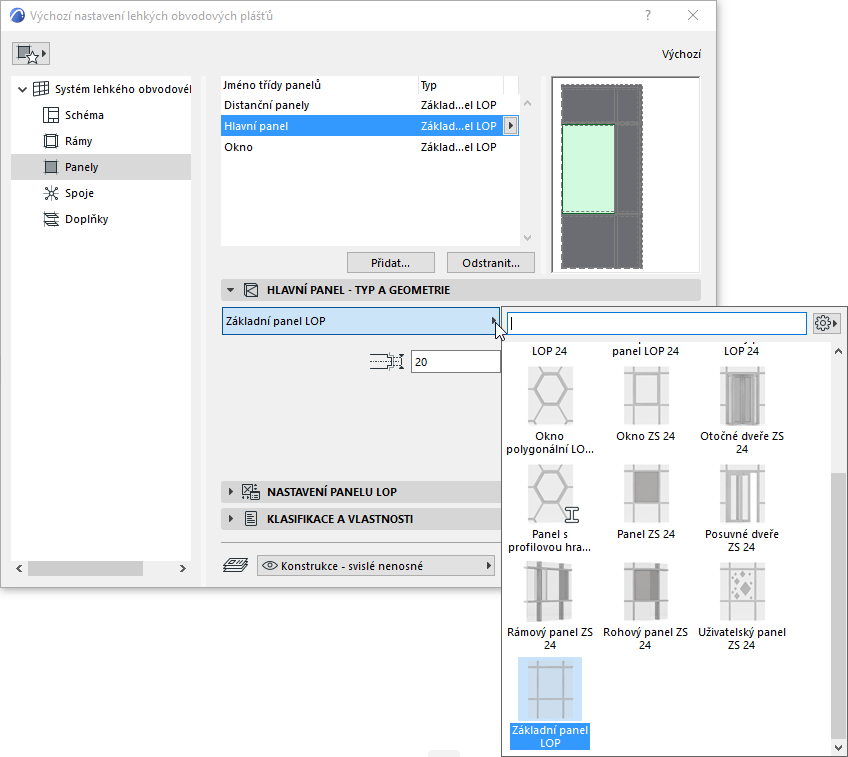The height and width of the screenshot is (757, 848).
Task: Click the Klasifikace a vlastnosti section icon
Action: [x=251, y=519]
